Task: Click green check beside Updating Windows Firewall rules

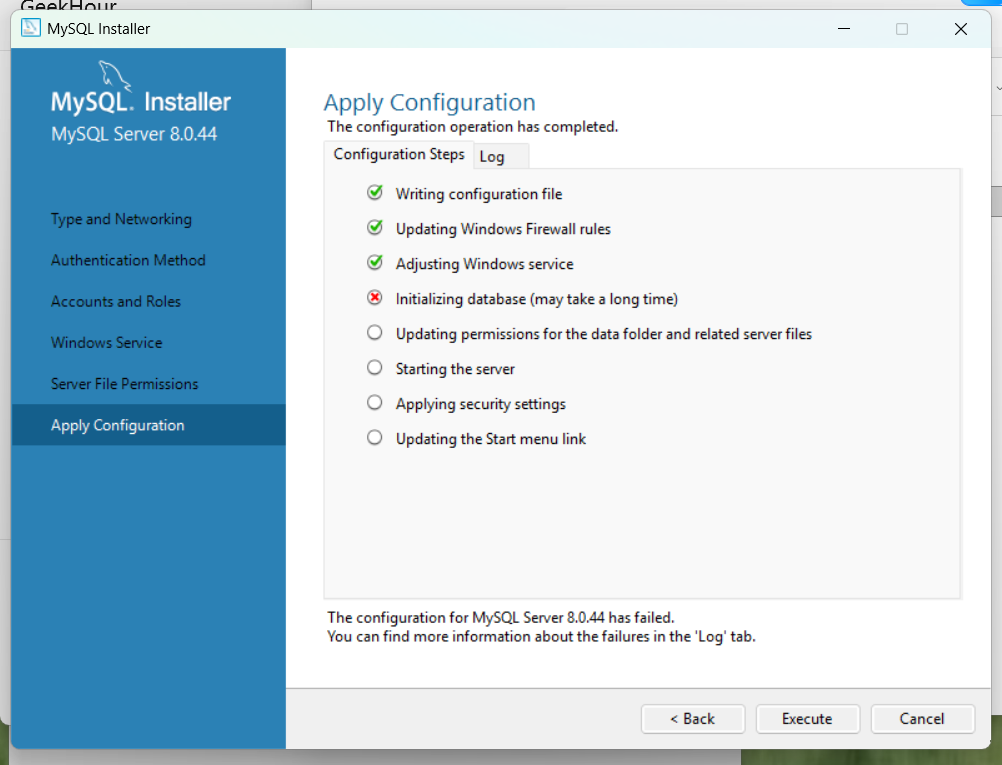Action: 375,228
